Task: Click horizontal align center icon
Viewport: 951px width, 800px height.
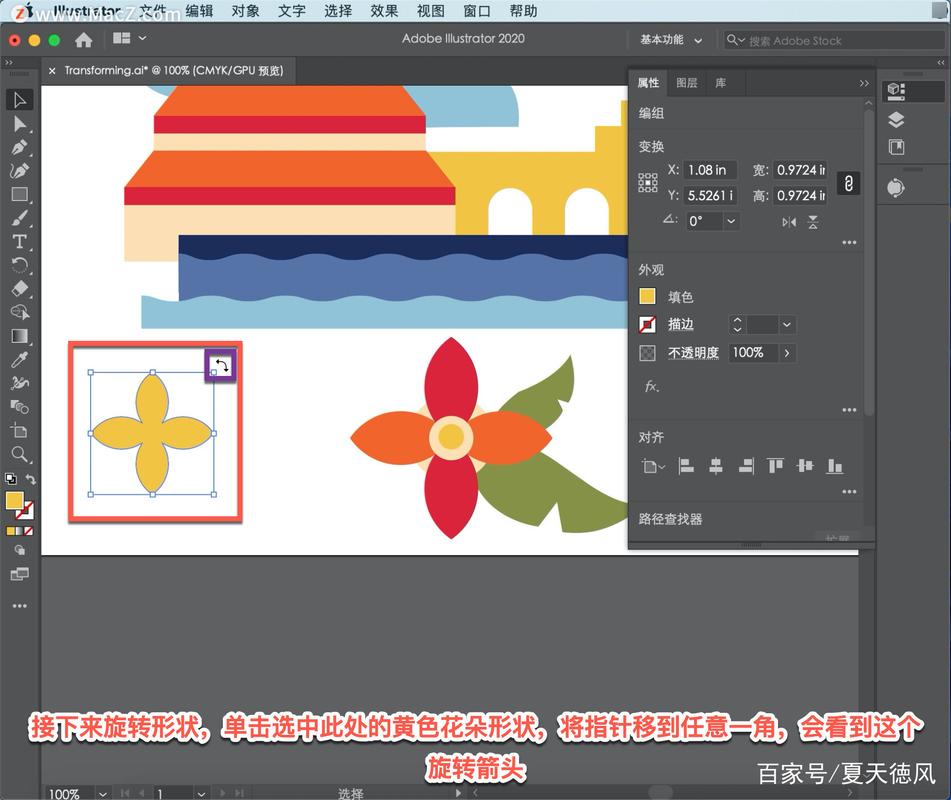Action: (715, 466)
